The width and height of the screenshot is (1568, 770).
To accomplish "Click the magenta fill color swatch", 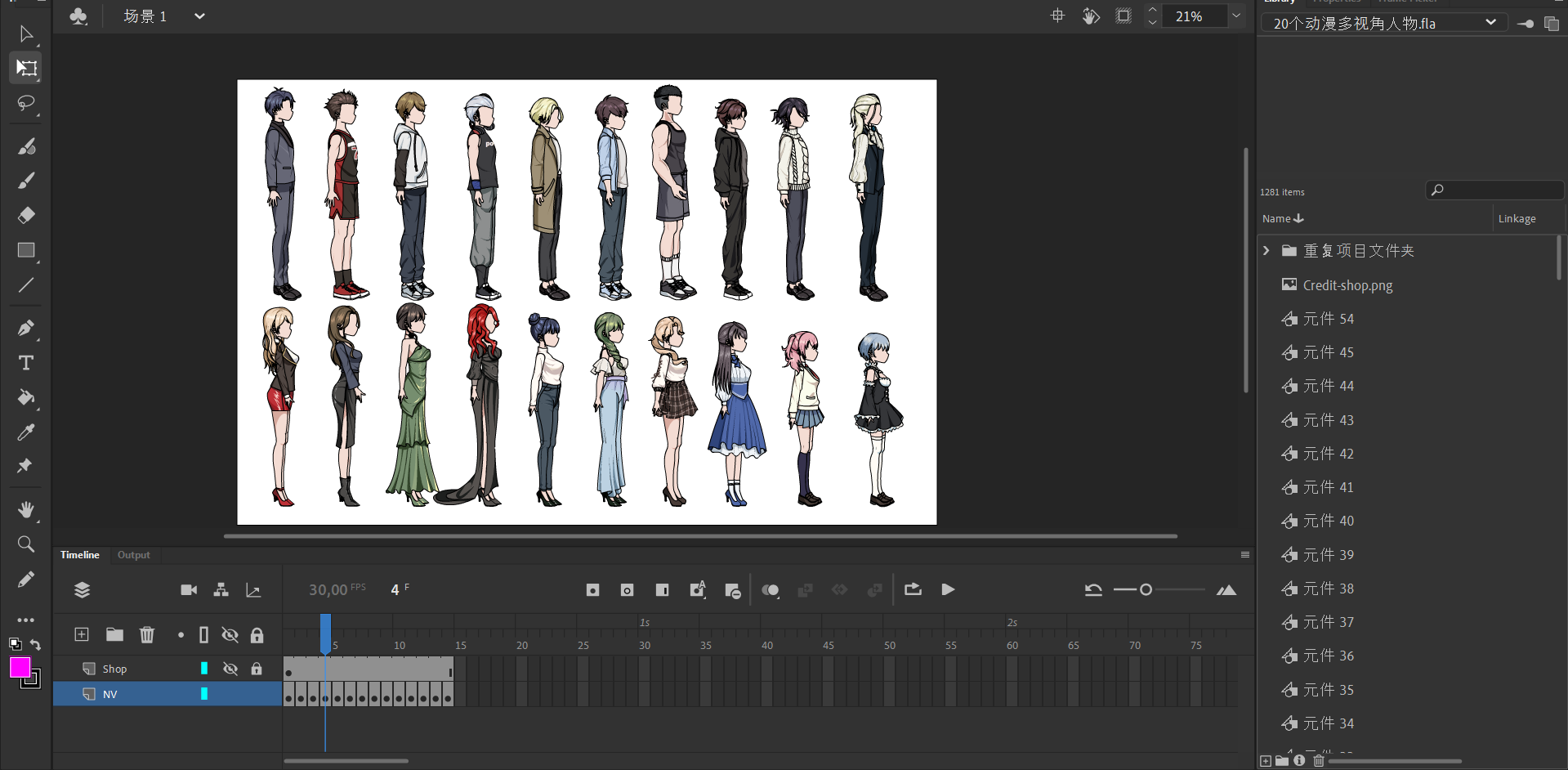I will tap(20, 667).
